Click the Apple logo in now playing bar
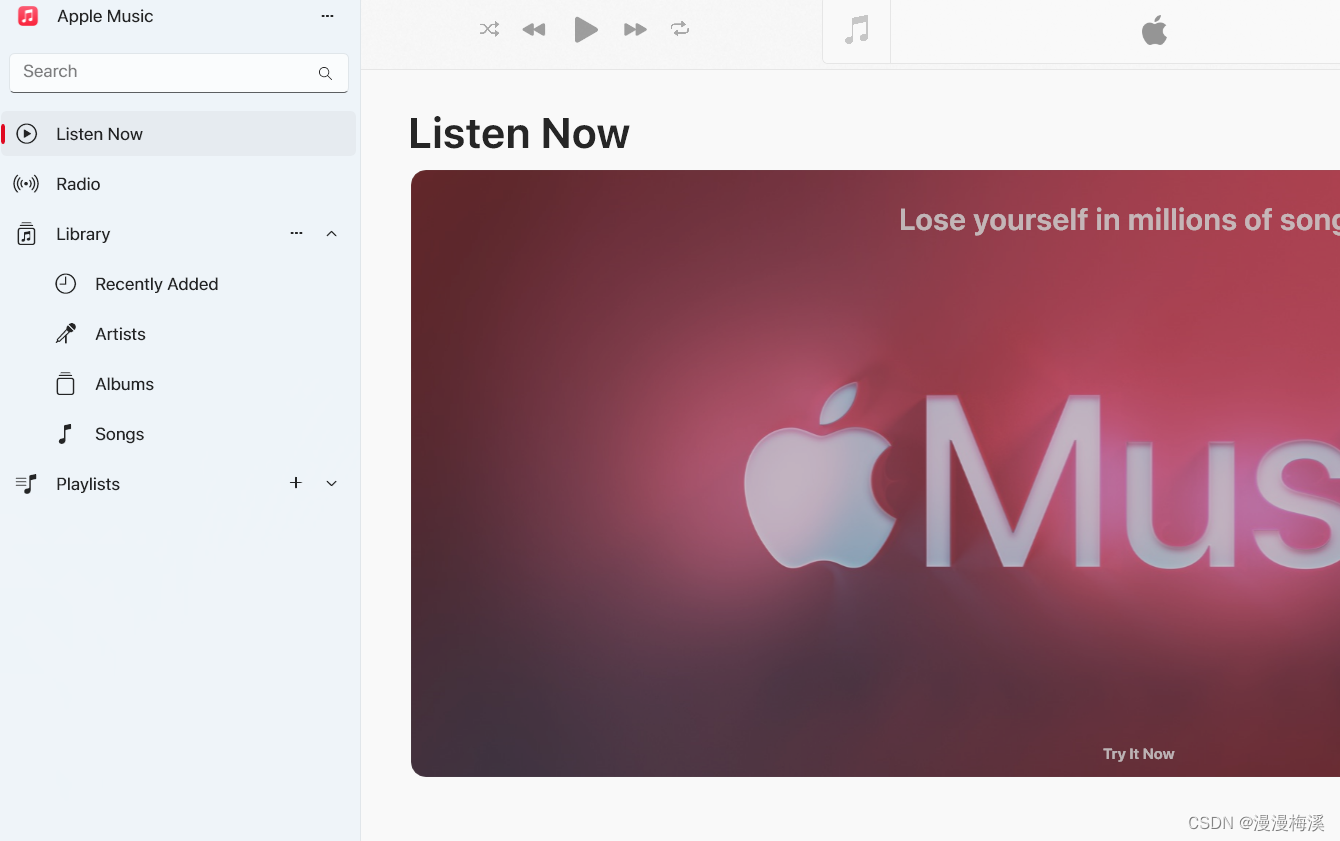The image size is (1340, 841). click(x=1154, y=30)
